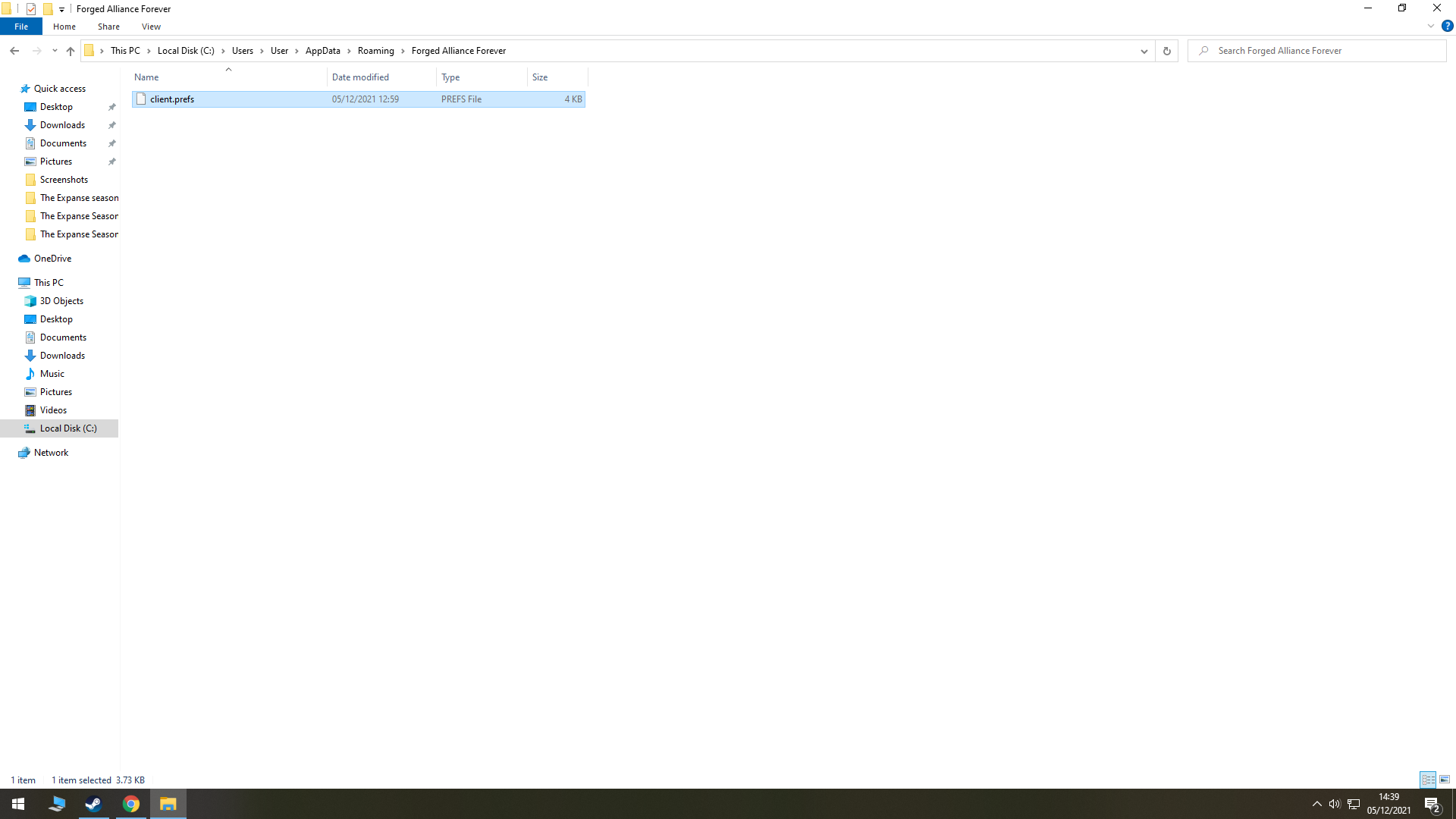Screen dimensions: 1456x819
Task: Show hidden system tray icons
Action: click(x=1316, y=804)
